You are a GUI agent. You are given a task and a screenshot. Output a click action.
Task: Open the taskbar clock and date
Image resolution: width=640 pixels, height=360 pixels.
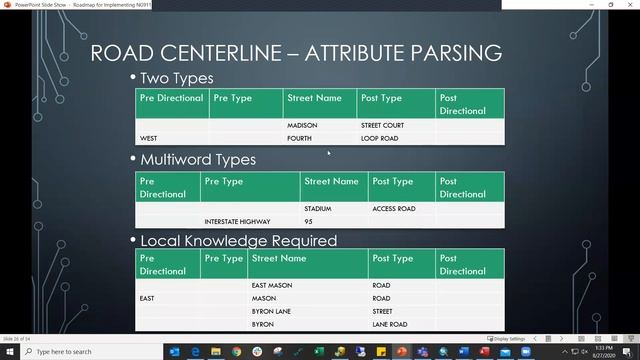604,351
